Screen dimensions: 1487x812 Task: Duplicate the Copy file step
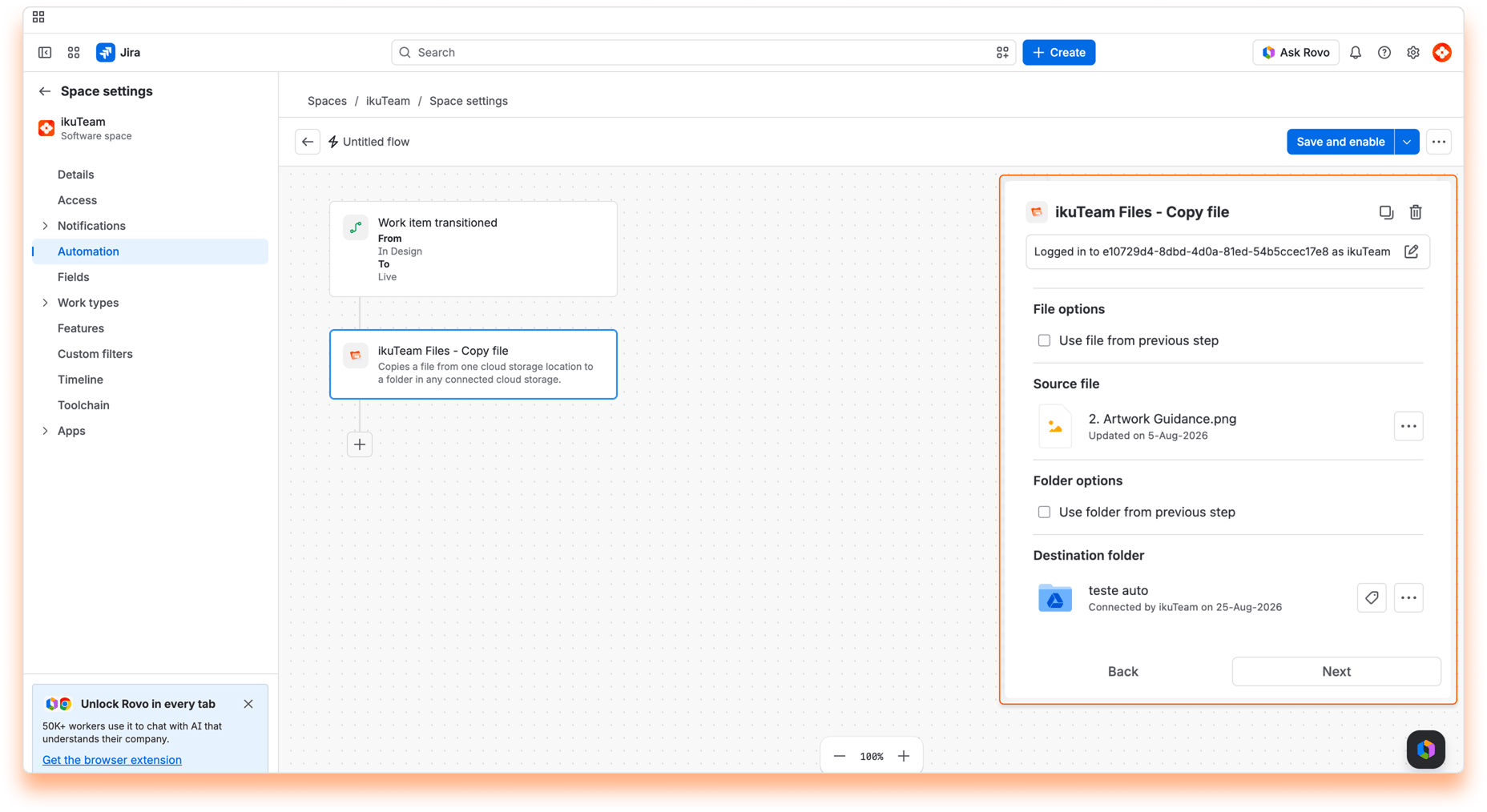tap(1386, 212)
